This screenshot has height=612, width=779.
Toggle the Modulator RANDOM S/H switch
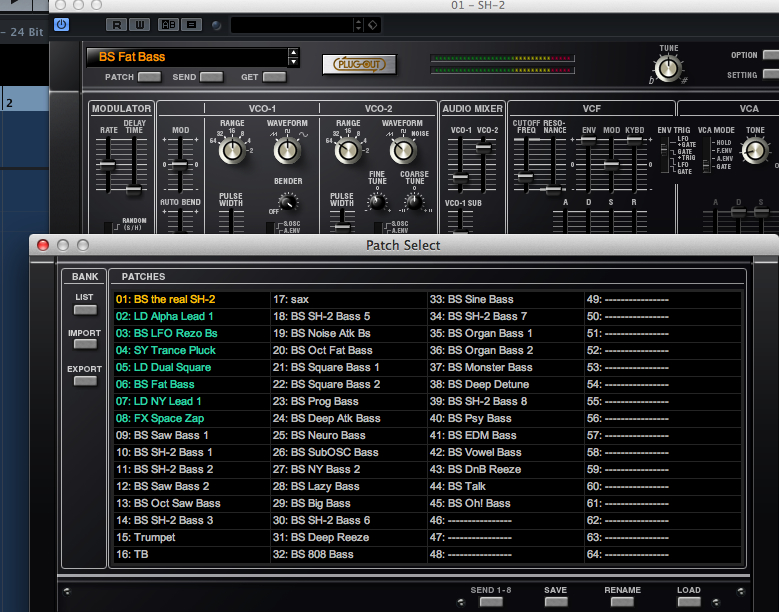pos(108,227)
